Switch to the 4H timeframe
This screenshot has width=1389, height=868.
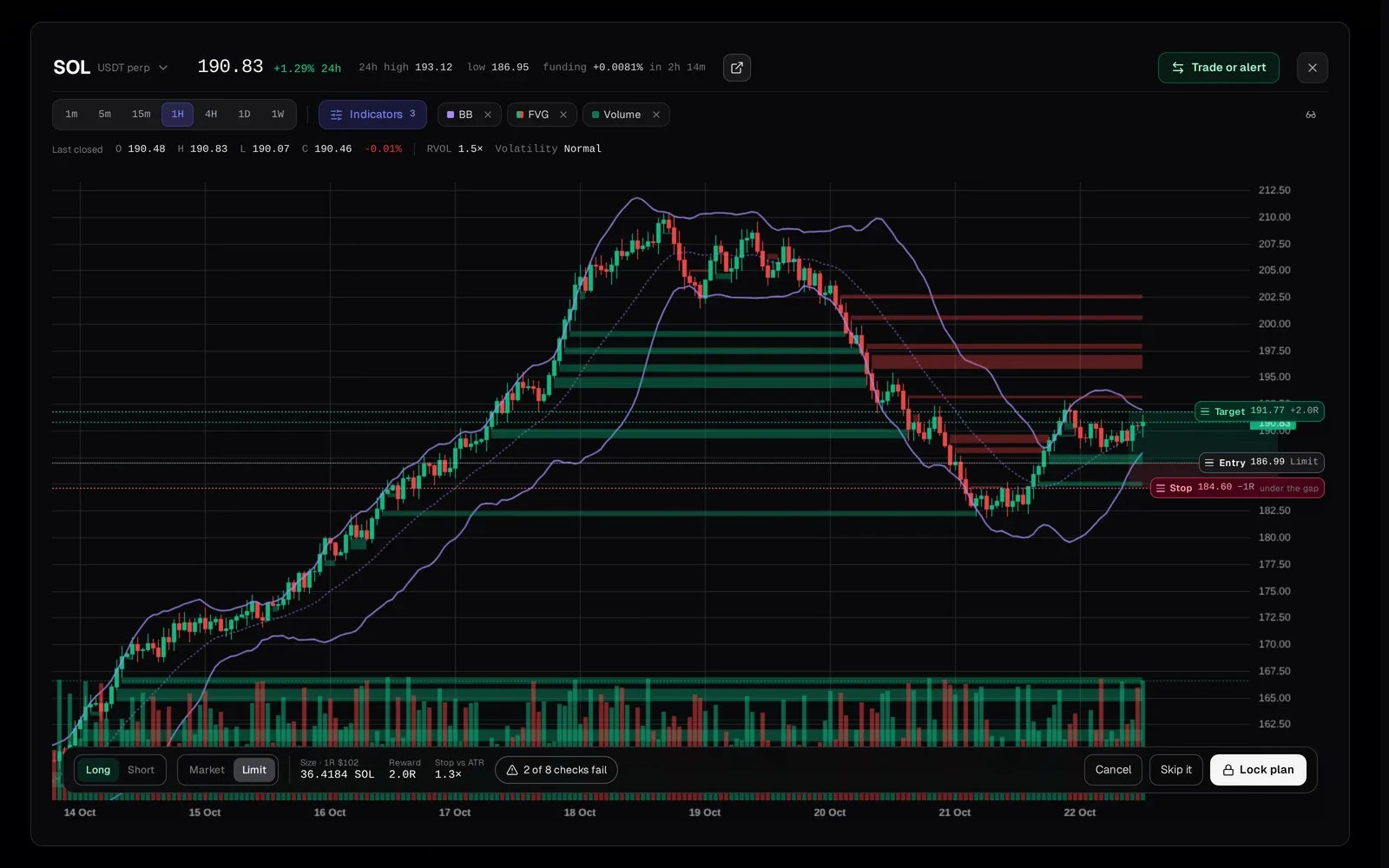point(211,115)
